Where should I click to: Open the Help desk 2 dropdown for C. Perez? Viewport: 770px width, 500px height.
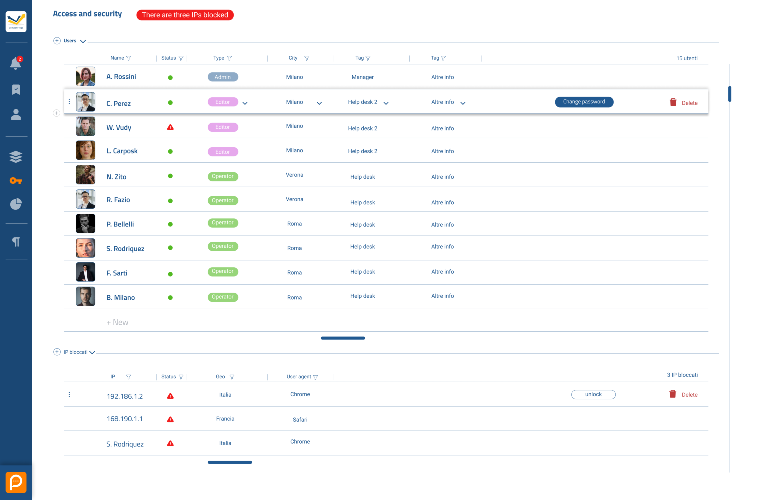[386, 103]
